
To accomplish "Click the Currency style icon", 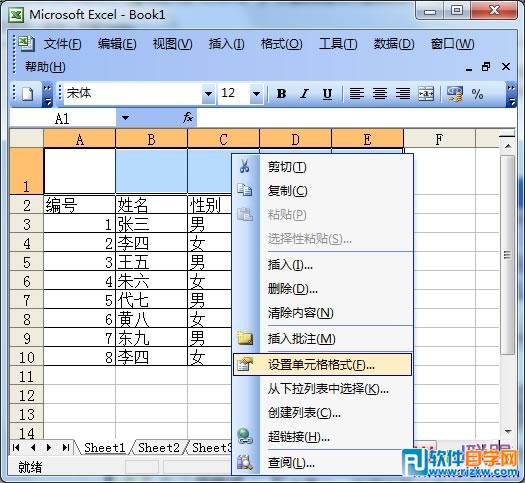I will tap(455, 94).
